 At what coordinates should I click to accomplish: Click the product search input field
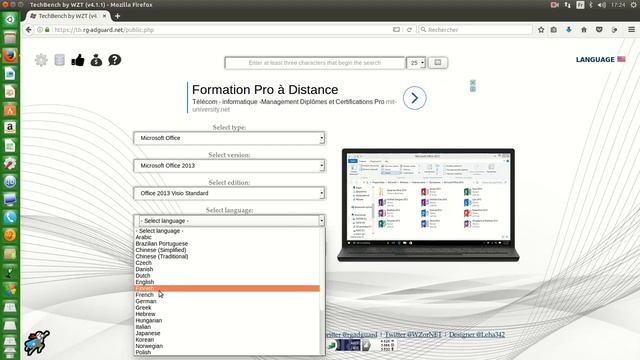point(315,63)
